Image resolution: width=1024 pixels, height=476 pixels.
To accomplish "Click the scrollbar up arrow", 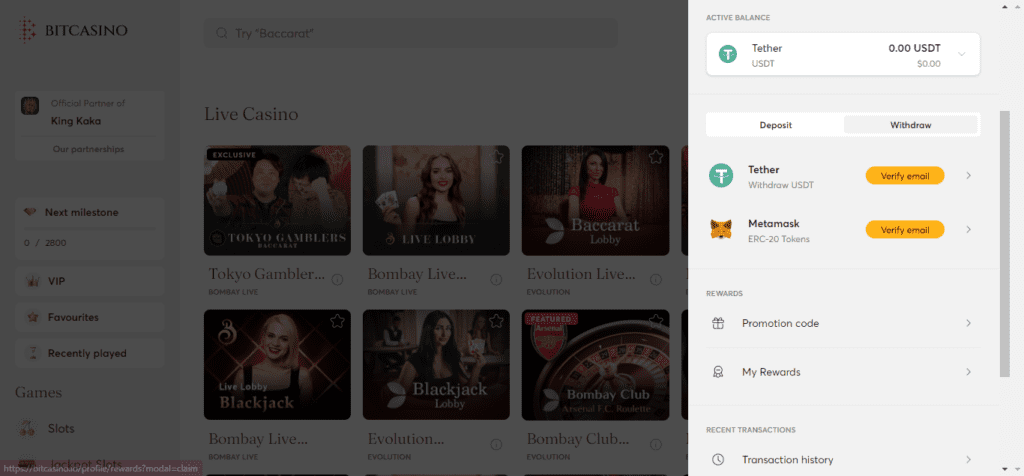I will coord(1004,7).
